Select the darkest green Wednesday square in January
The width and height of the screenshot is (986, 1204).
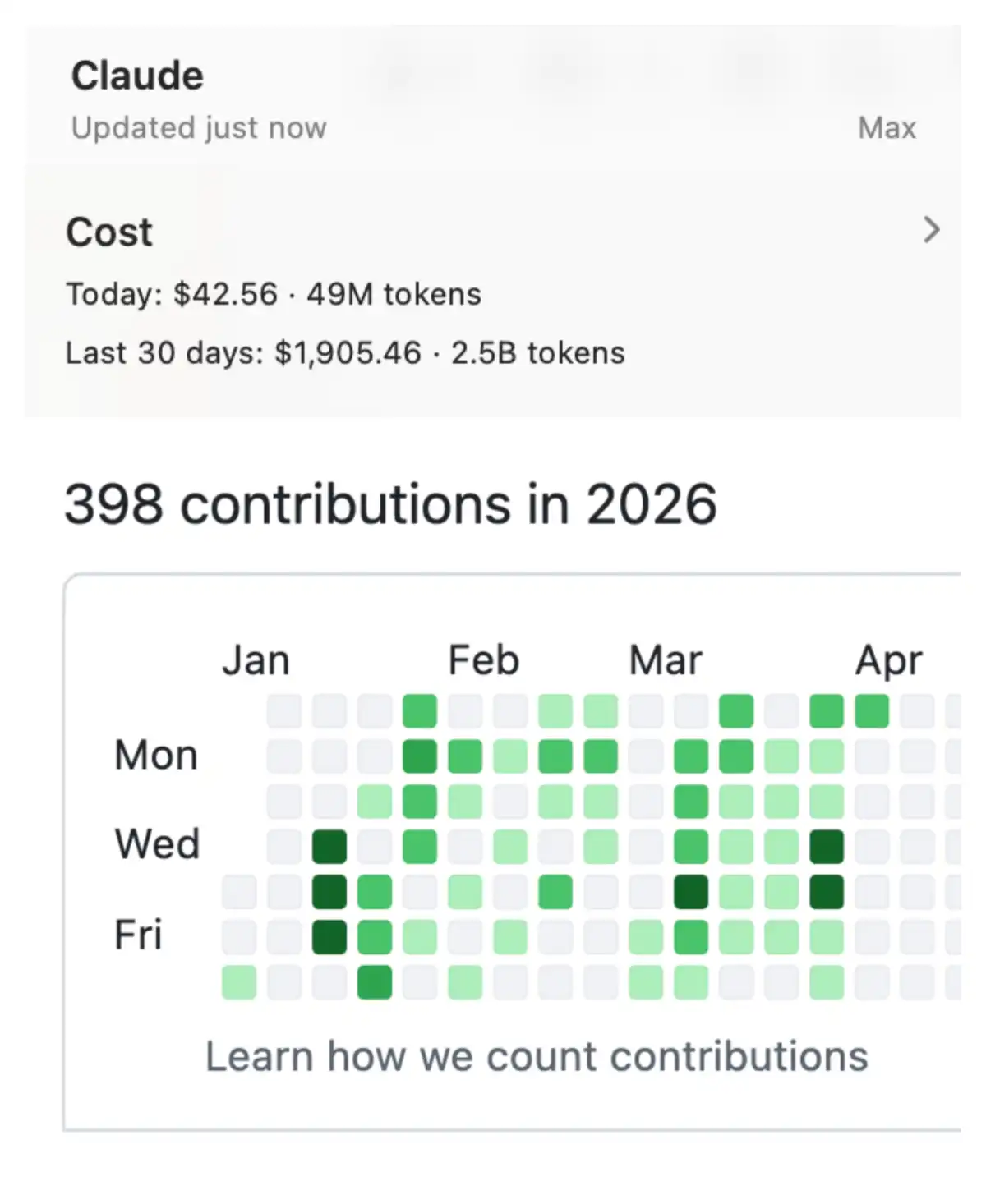pyautogui.click(x=329, y=847)
